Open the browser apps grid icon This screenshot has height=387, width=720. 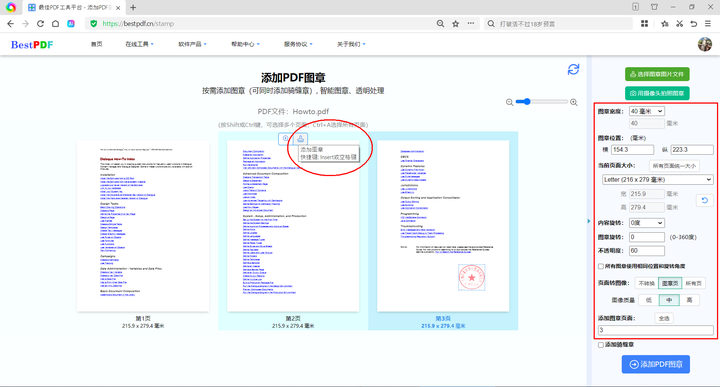coord(645,23)
